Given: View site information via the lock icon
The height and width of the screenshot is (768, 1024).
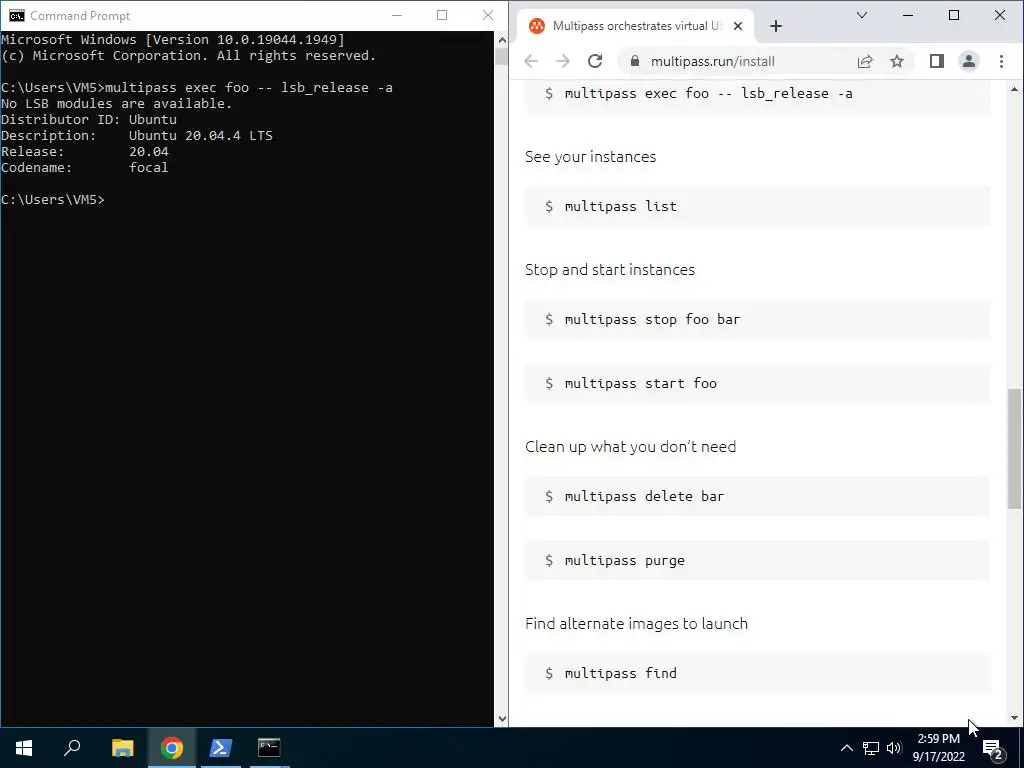Looking at the screenshot, I should [x=635, y=61].
